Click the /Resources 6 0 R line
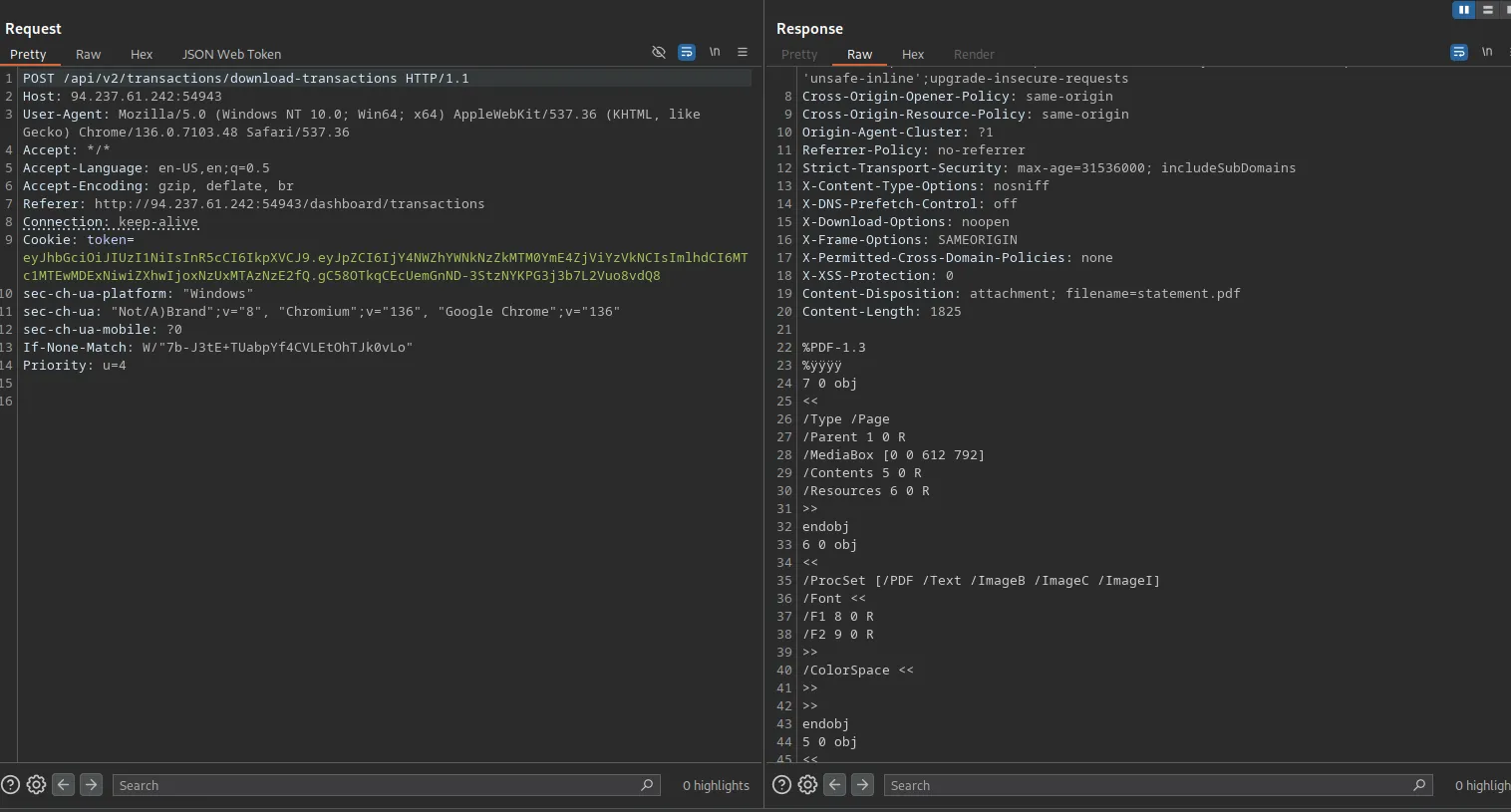Screen dimensions: 1511x812 coord(866,491)
